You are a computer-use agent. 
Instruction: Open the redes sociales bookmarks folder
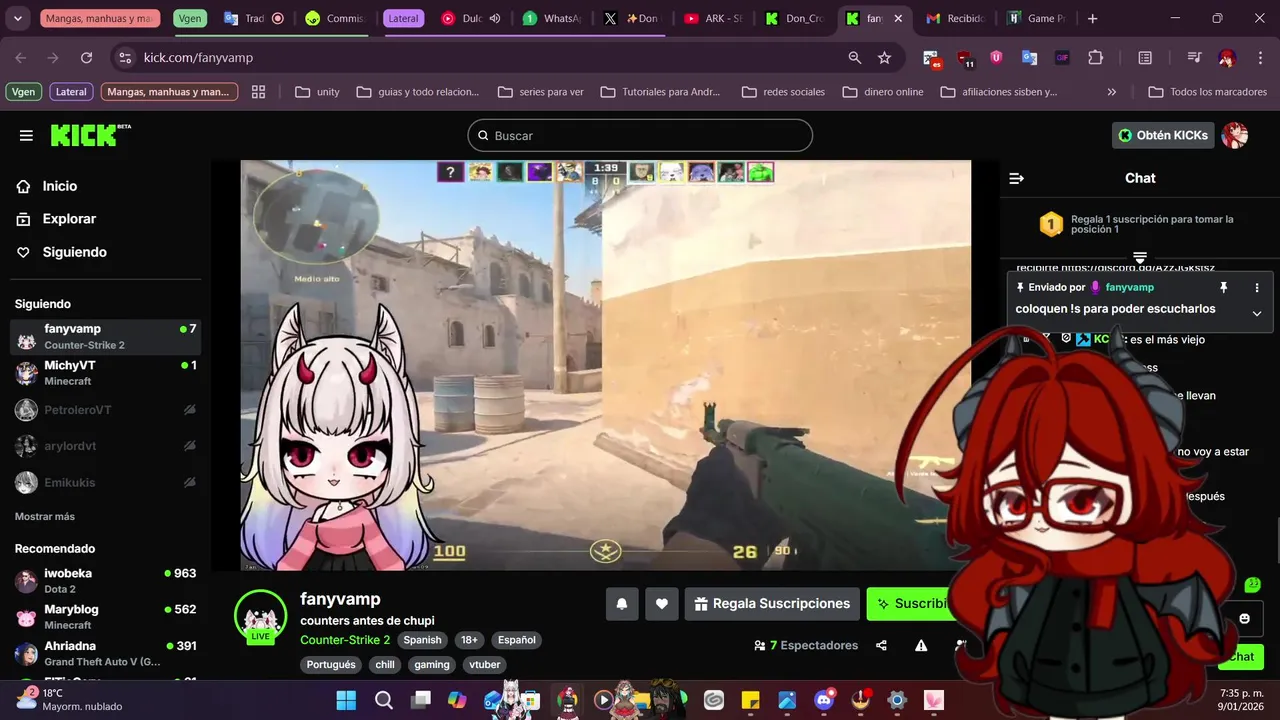pos(784,92)
